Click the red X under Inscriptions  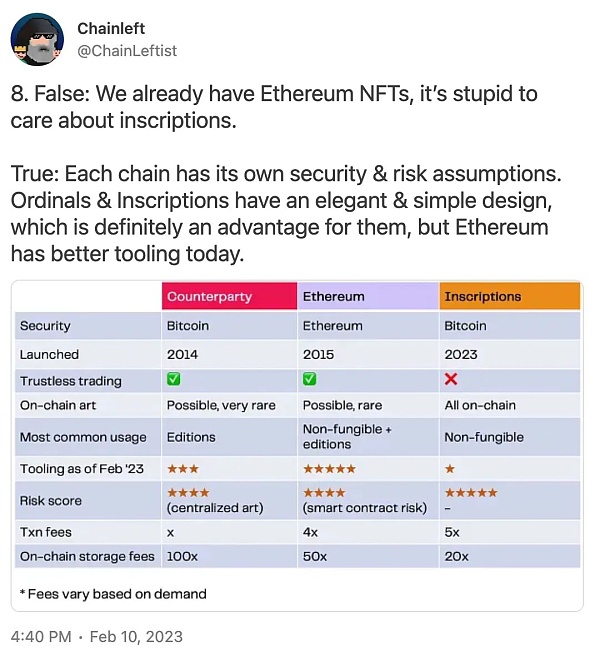[x=452, y=380]
